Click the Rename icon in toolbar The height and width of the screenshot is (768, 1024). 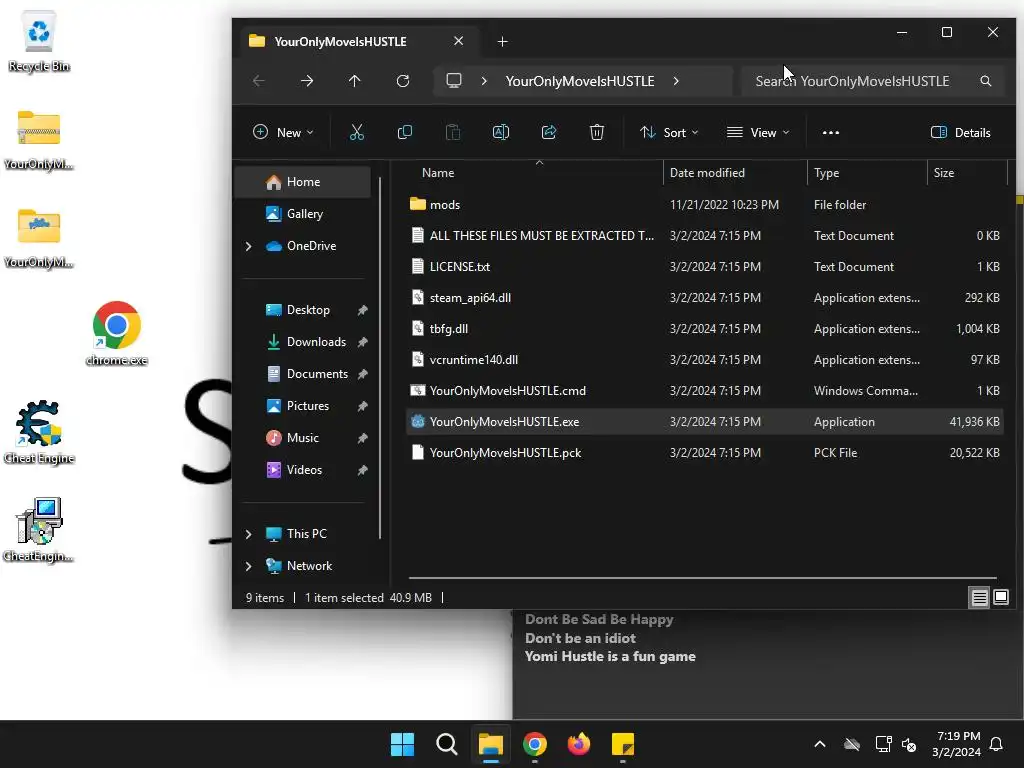click(x=501, y=133)
